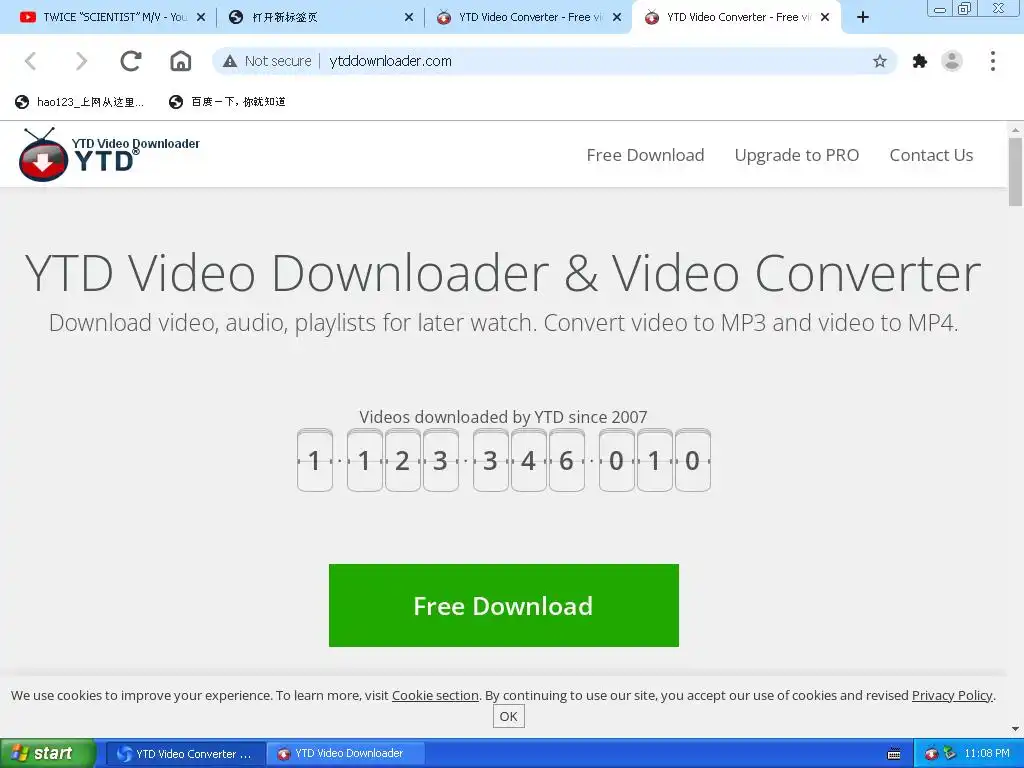Click the Videos downloaded by YTD since 2007 text
Screen dimensions: 1024x768
(503, 417)
